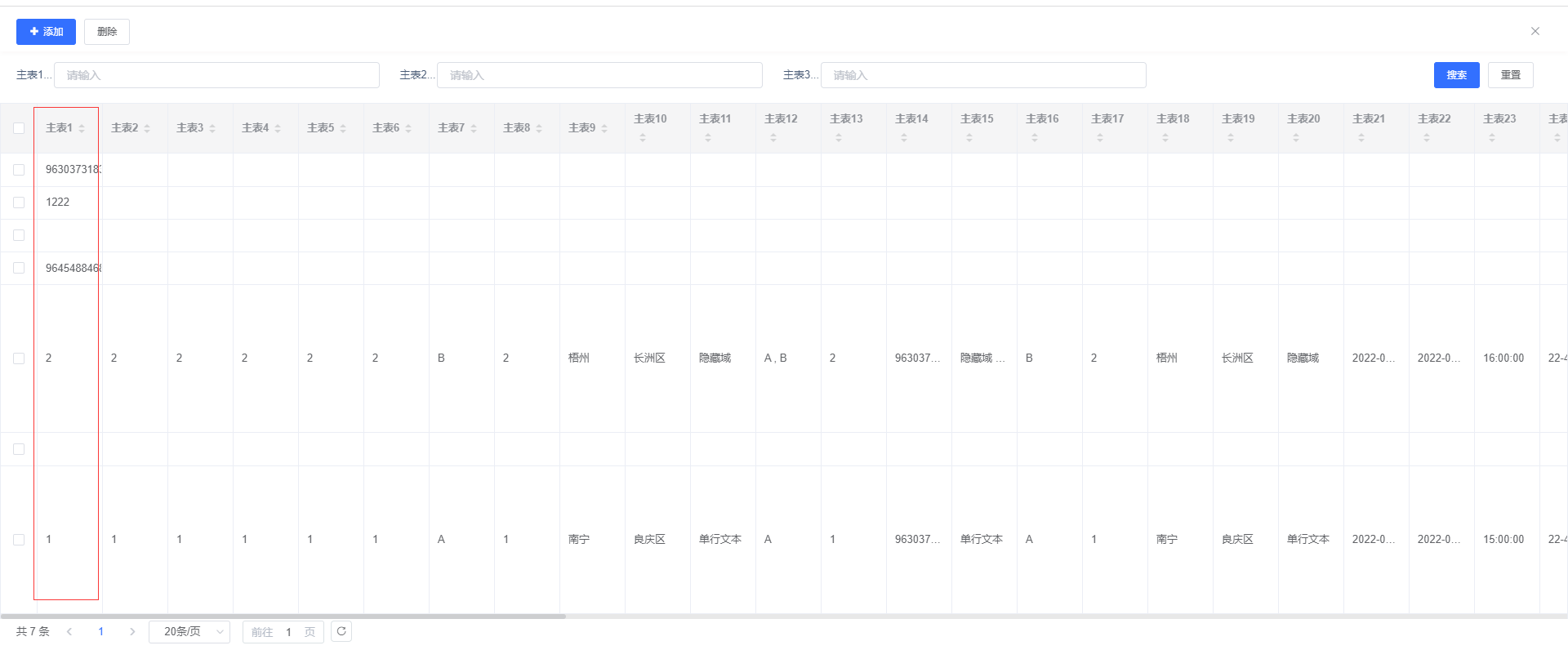
Task: Click the refresh icon in the pagination bar
Action: [341, 631]
